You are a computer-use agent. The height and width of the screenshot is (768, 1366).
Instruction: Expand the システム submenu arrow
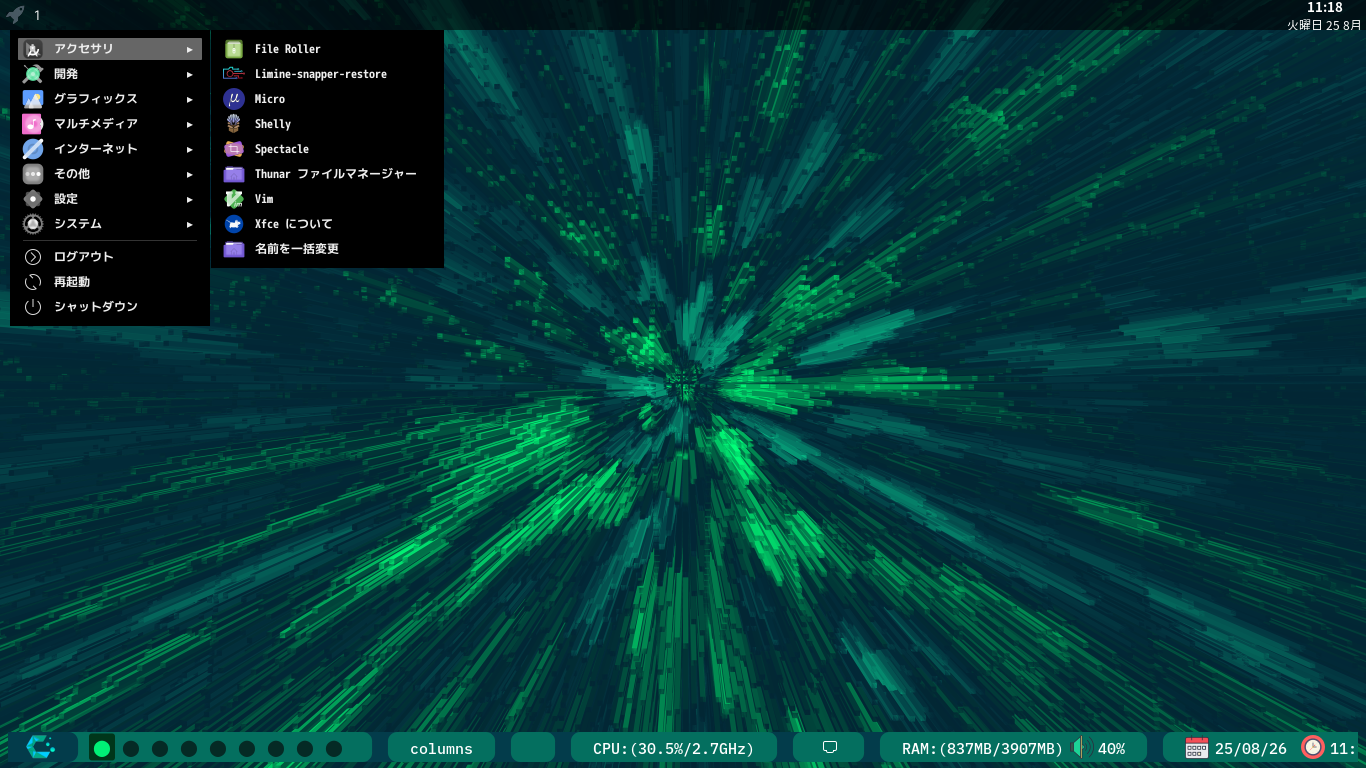(x=189, y=224)
